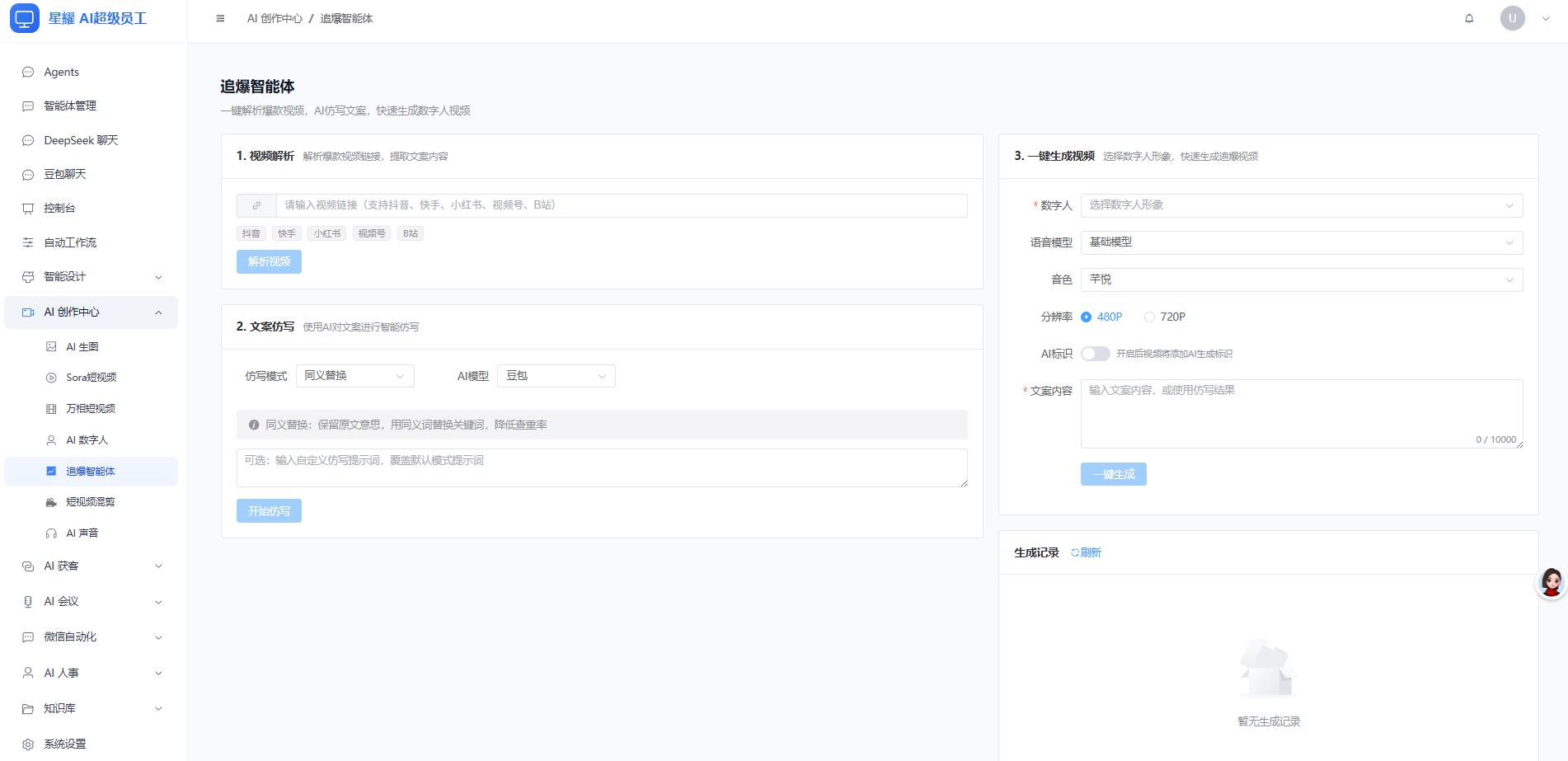This screenshot has height=761, width=1568.
Task: Open AI 数字人 in the sidebar
Action: coord(87,440)
